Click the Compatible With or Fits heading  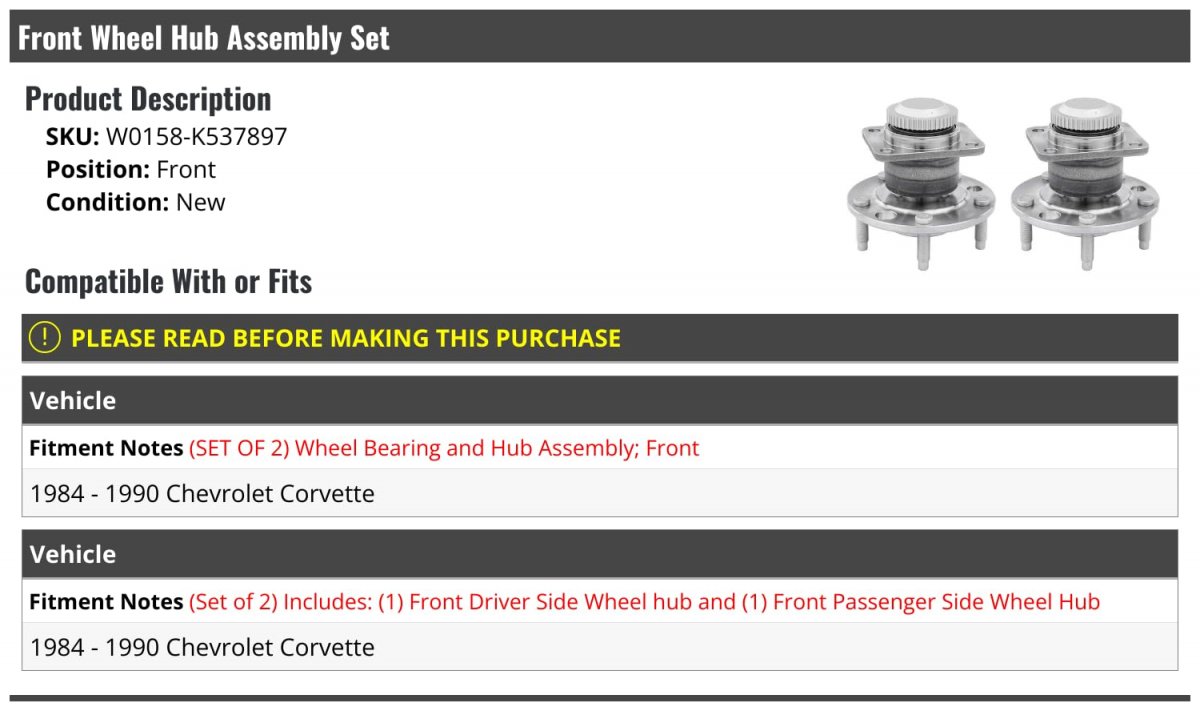(168, 282)
